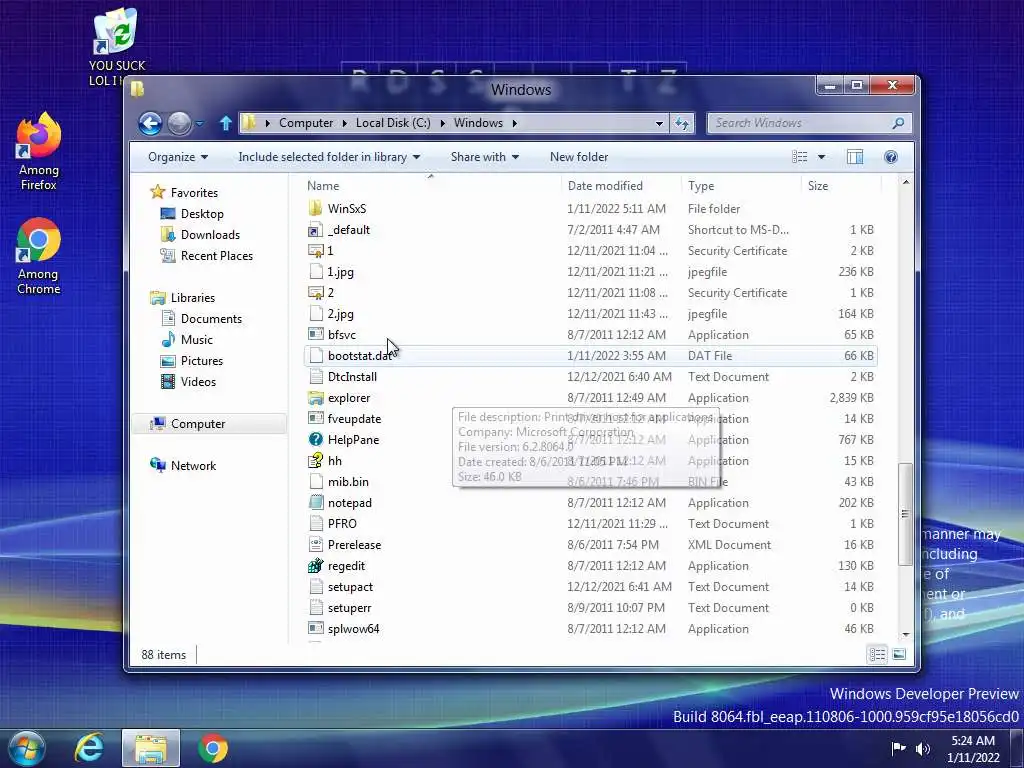The height and width of the screenshot is (768, 1024).
Task: Select the notepad application icon
Action: [x=315, y=503]
